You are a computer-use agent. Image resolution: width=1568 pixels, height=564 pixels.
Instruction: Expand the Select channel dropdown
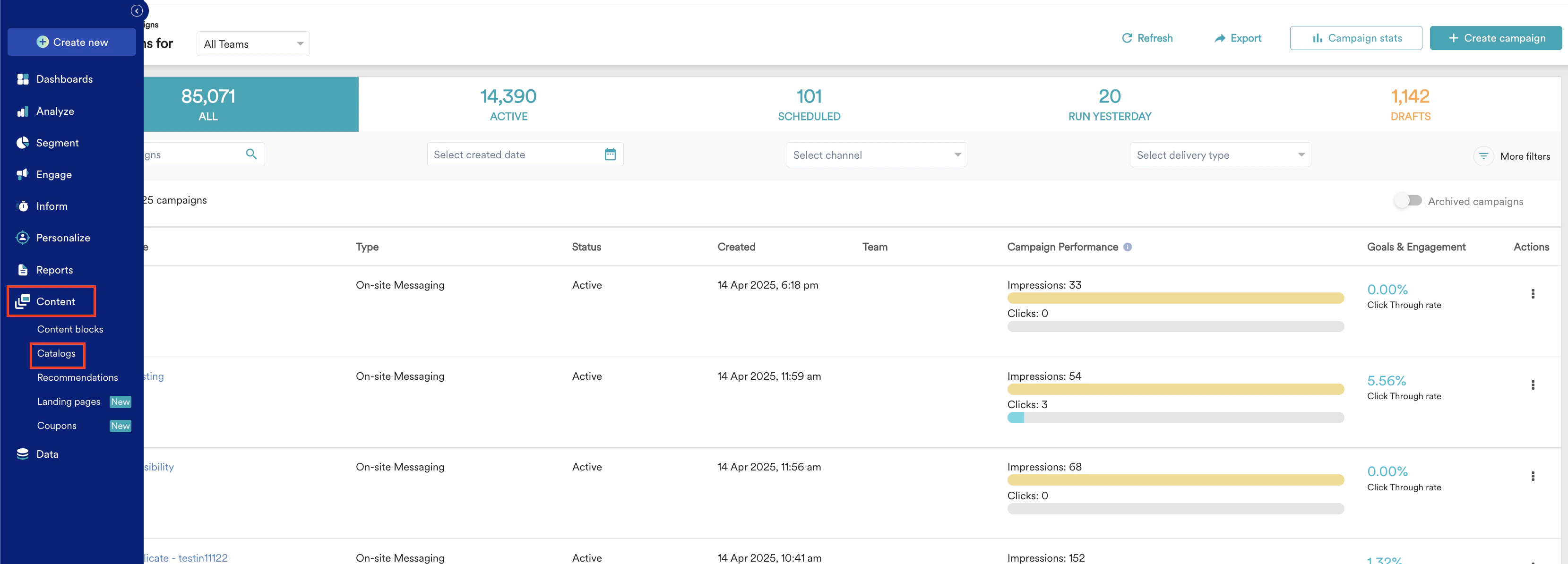[875, 155]
